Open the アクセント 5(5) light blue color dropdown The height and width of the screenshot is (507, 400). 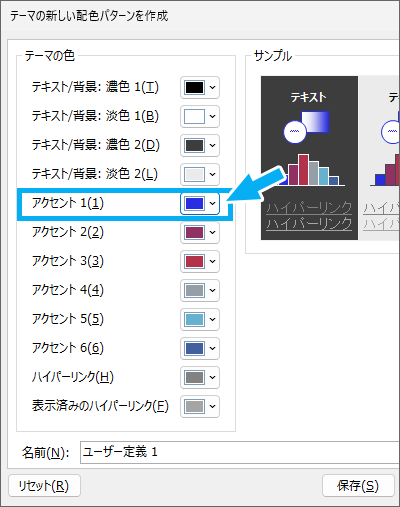tap(200, 319)
